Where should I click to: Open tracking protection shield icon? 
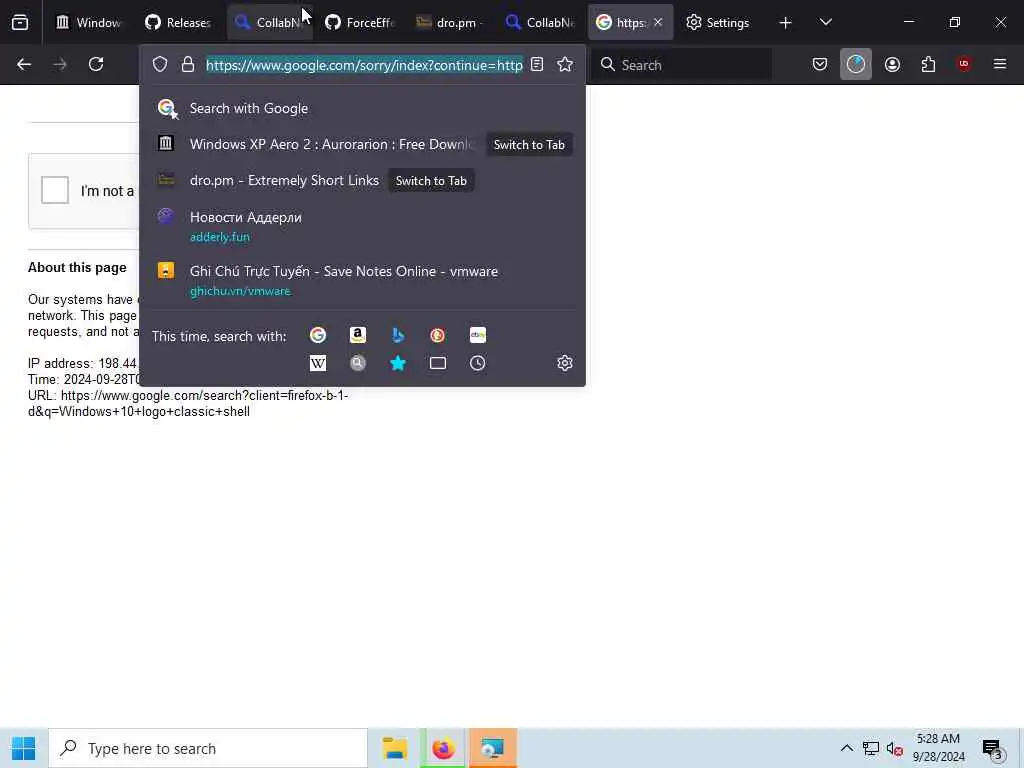[x=160, y=64]
